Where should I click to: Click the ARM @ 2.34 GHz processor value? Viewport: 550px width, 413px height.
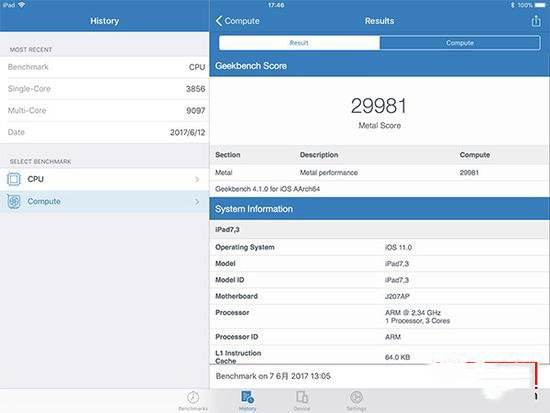[412, 313]
